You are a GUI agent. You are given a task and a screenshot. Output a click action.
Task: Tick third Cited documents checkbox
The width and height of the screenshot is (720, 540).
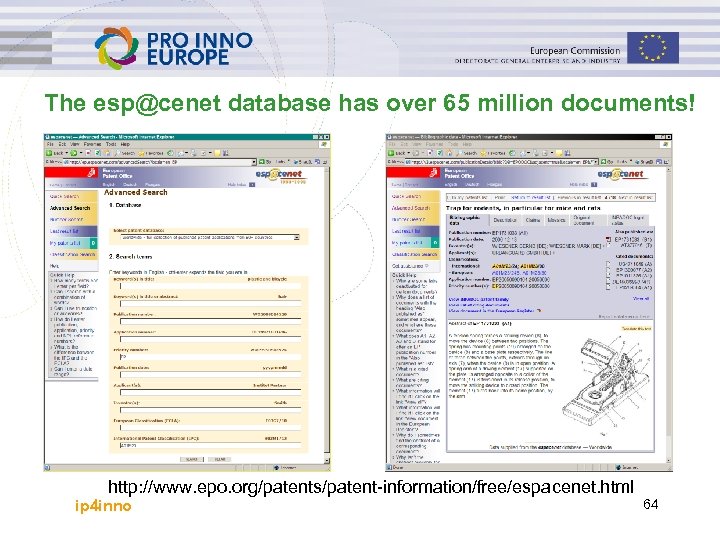[608, 275]
